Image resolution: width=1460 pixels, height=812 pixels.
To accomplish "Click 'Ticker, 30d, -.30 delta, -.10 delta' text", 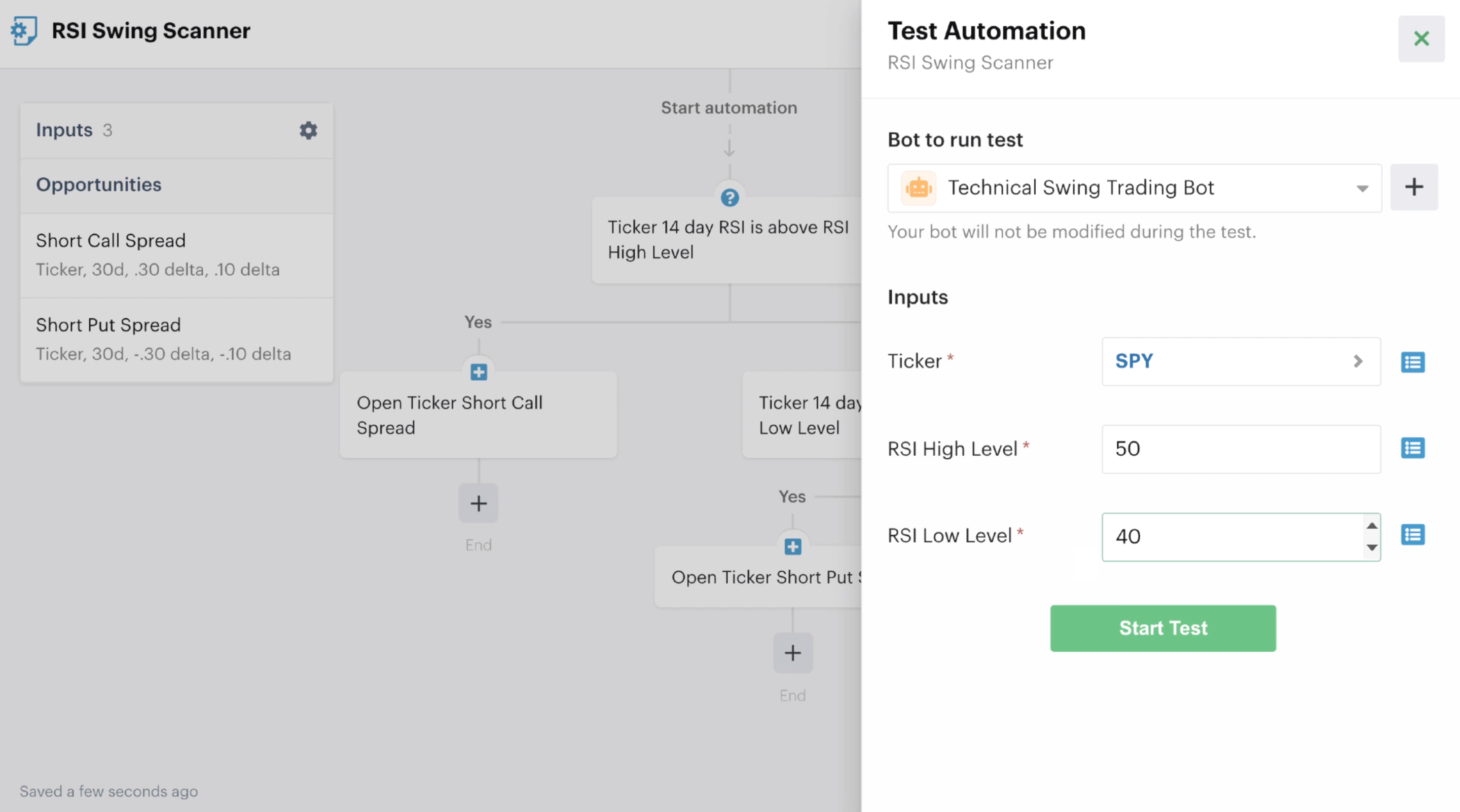I will pyautogui.click(x=163, y=354).
